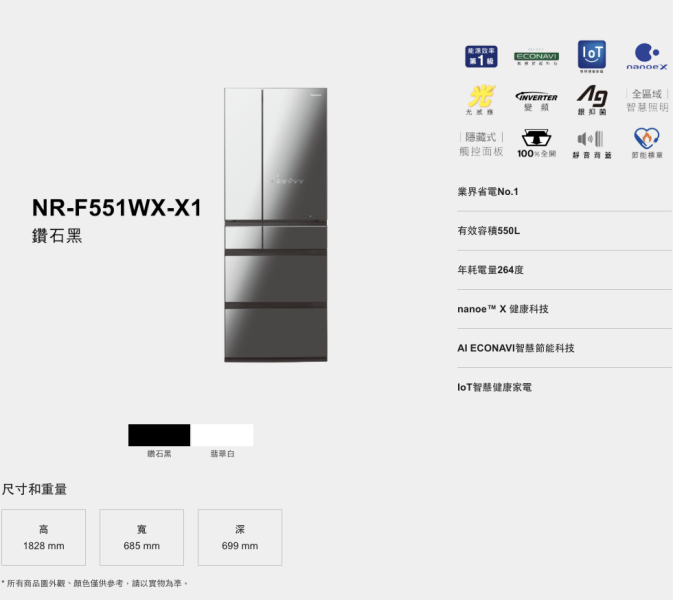
Task: Click the 寬 685 mm dimension box
Action: pos(142,537)
